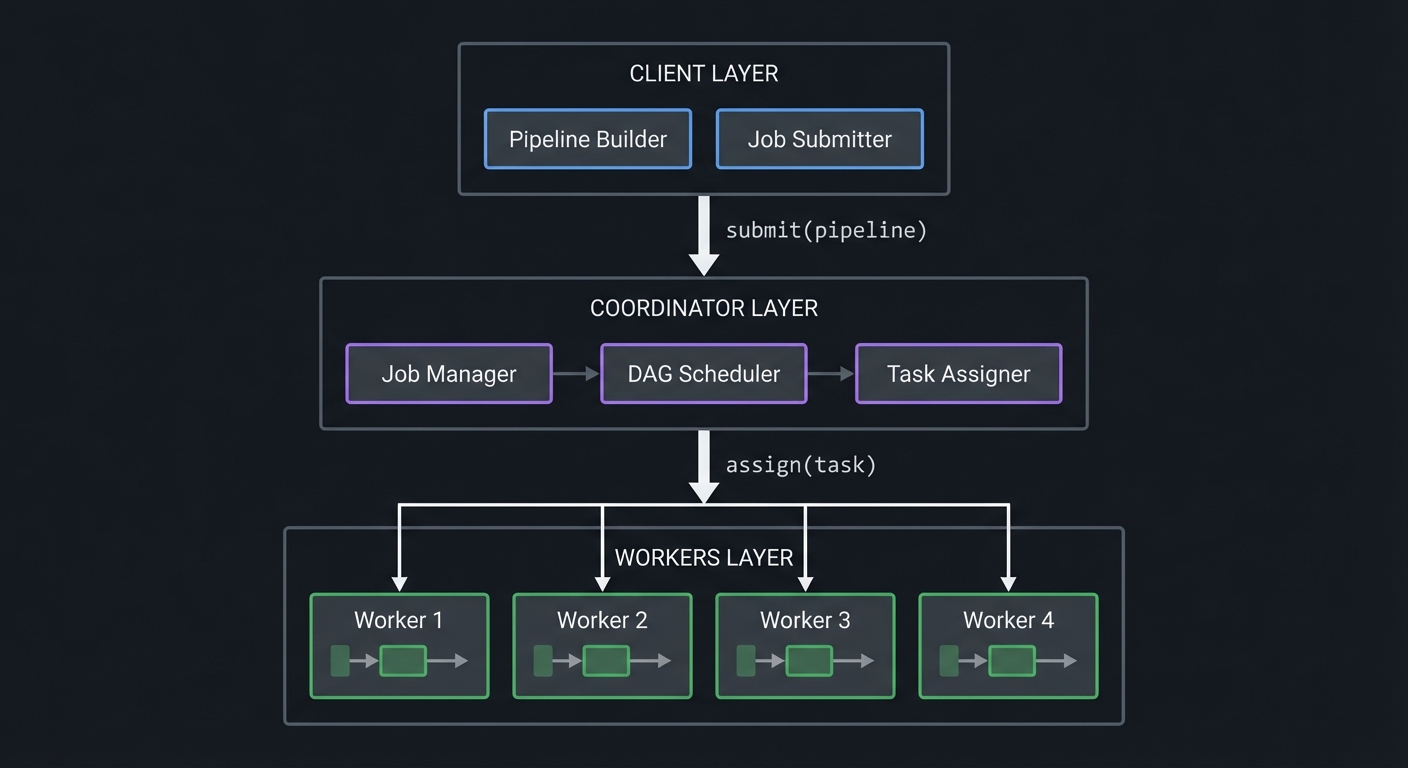Open the DAG Scheduler component
This screenshot has height=768, width=1408.
click(x=703, y=373)
